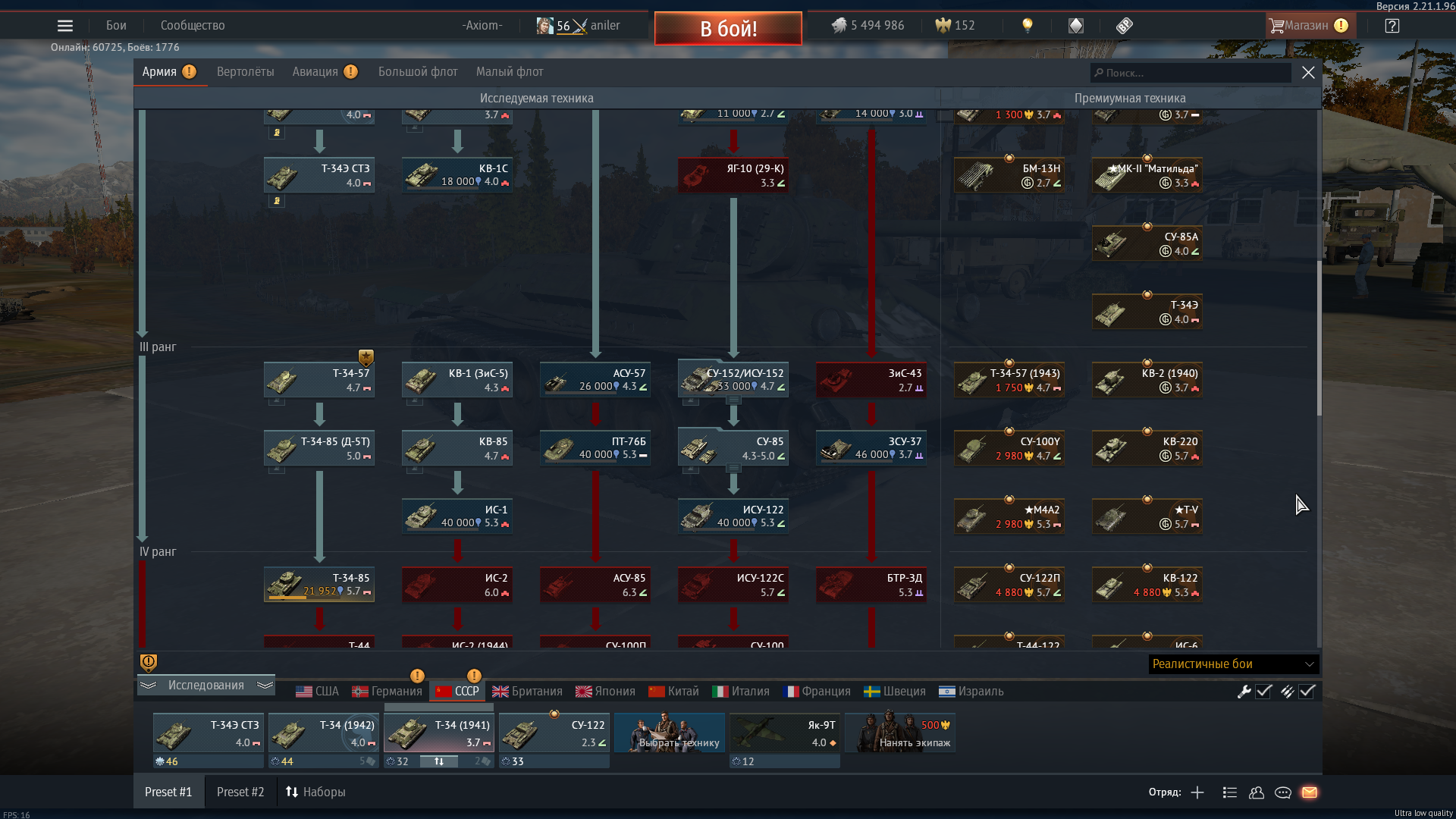Select the Британия nation tab
The height and width of the screenshot is (819, 1456).
[x=527, y=692]
